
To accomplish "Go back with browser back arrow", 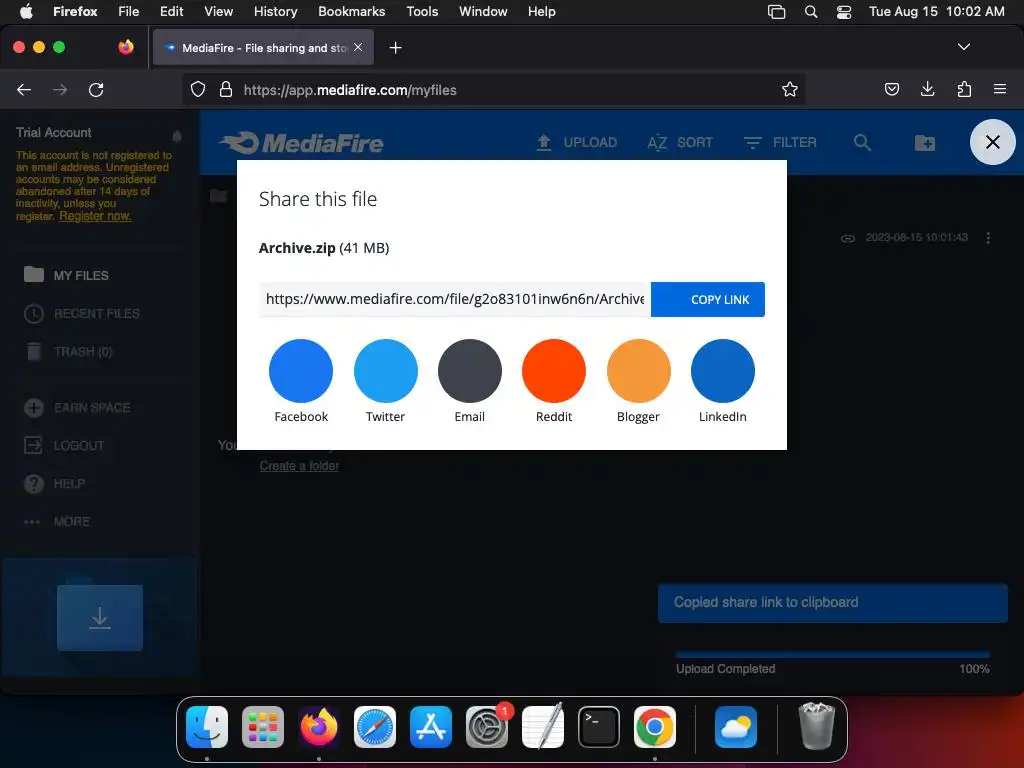I will coord(24,89).
